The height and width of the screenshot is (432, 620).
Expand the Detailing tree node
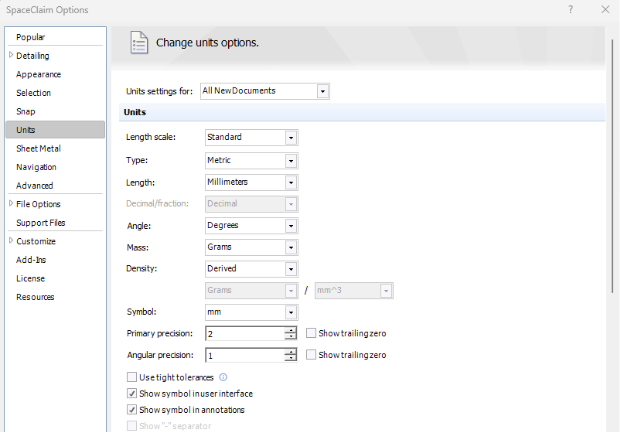(10, 55)
